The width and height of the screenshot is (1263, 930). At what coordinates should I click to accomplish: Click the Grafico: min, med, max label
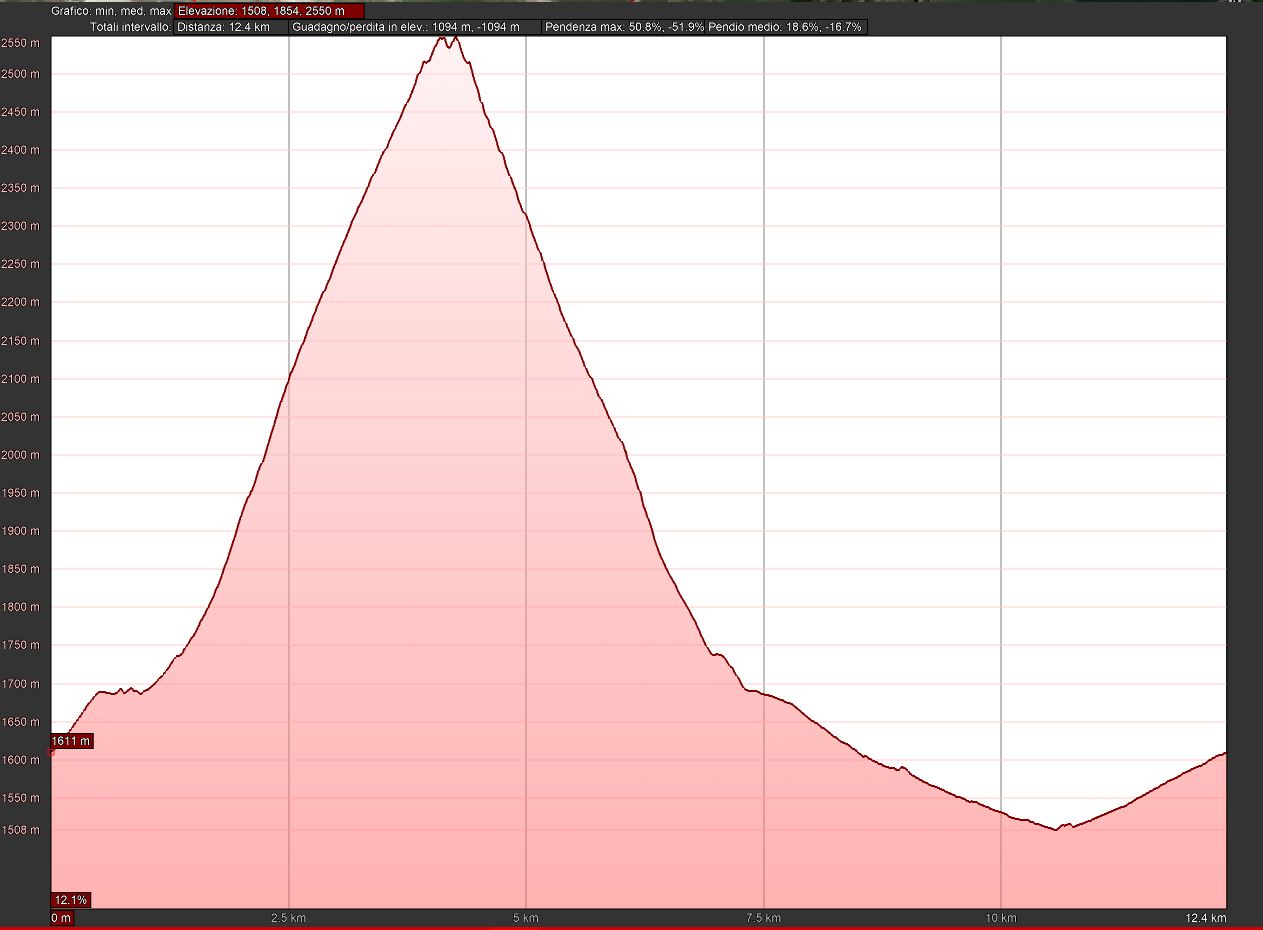click(111, 11)
